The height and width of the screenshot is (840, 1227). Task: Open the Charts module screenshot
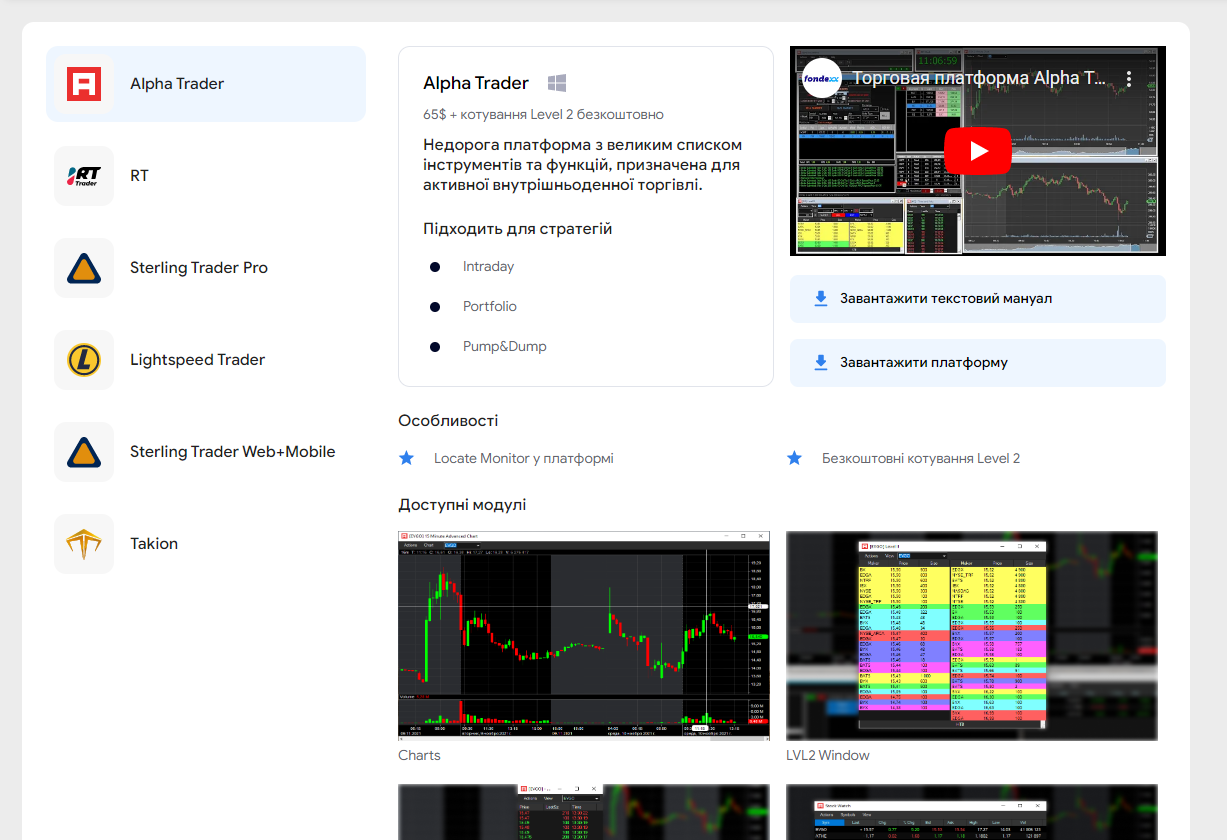point(584,635)
